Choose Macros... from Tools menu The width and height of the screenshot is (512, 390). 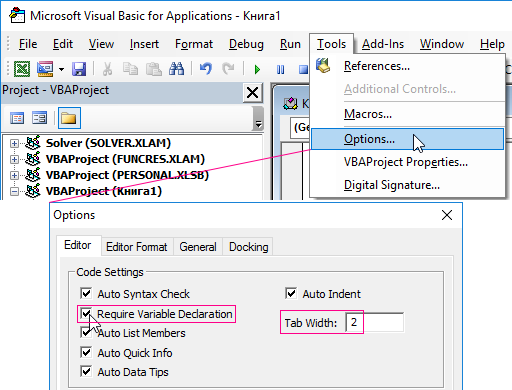[x=407, y=114]
